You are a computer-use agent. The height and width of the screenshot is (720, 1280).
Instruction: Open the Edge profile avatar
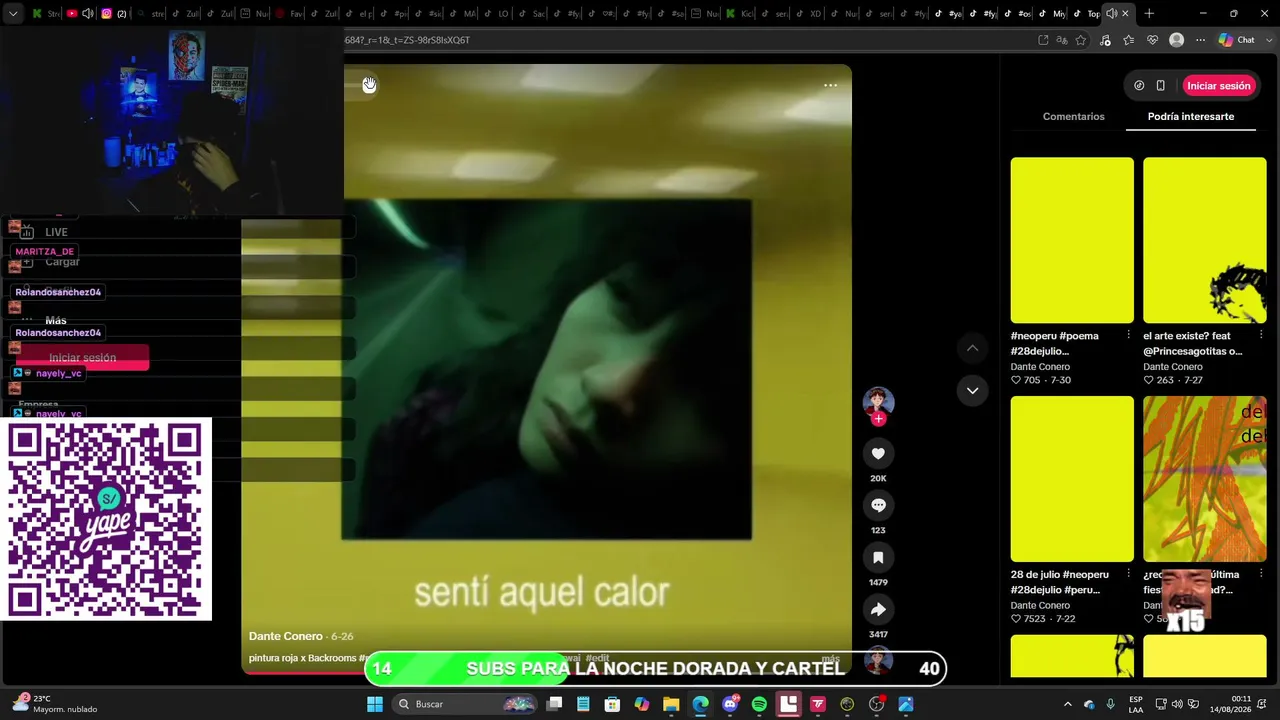coord(1177,40)
